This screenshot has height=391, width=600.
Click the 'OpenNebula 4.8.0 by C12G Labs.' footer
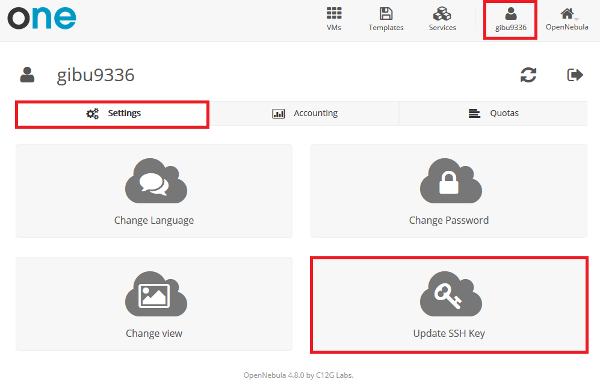[x=298, y=375]
